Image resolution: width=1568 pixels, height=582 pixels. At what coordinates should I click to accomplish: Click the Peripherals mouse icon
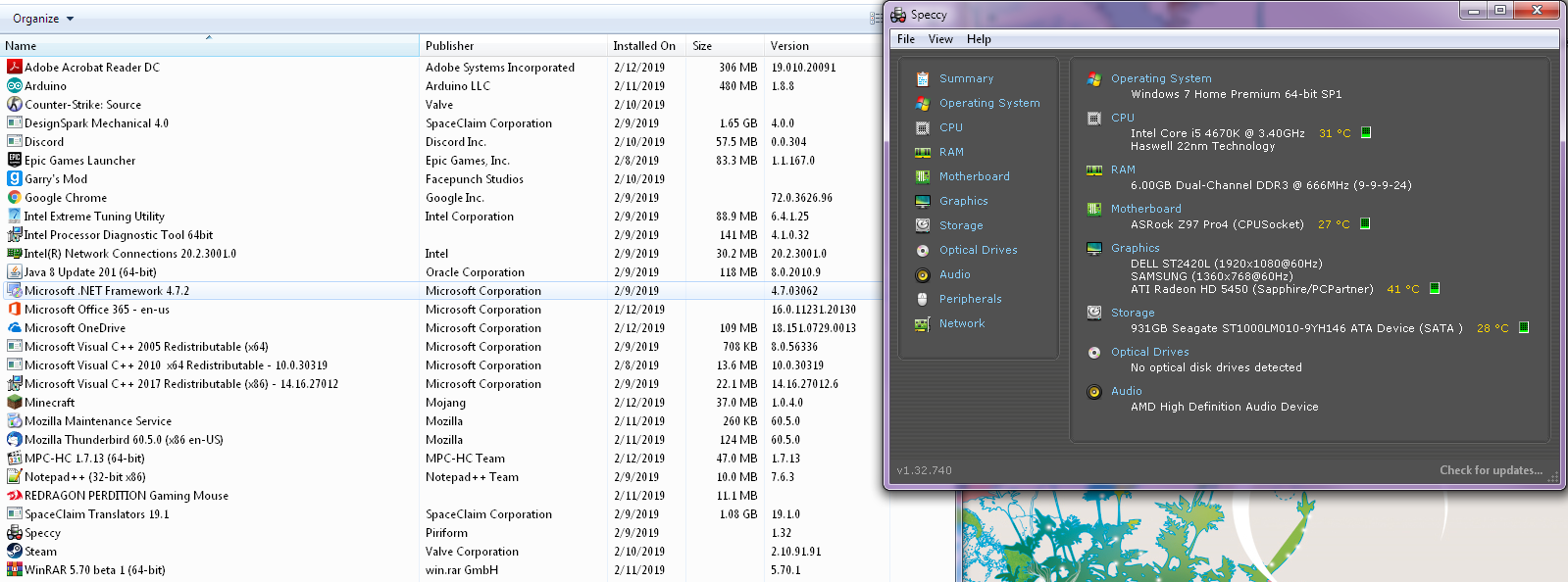(x=922, y=299)
